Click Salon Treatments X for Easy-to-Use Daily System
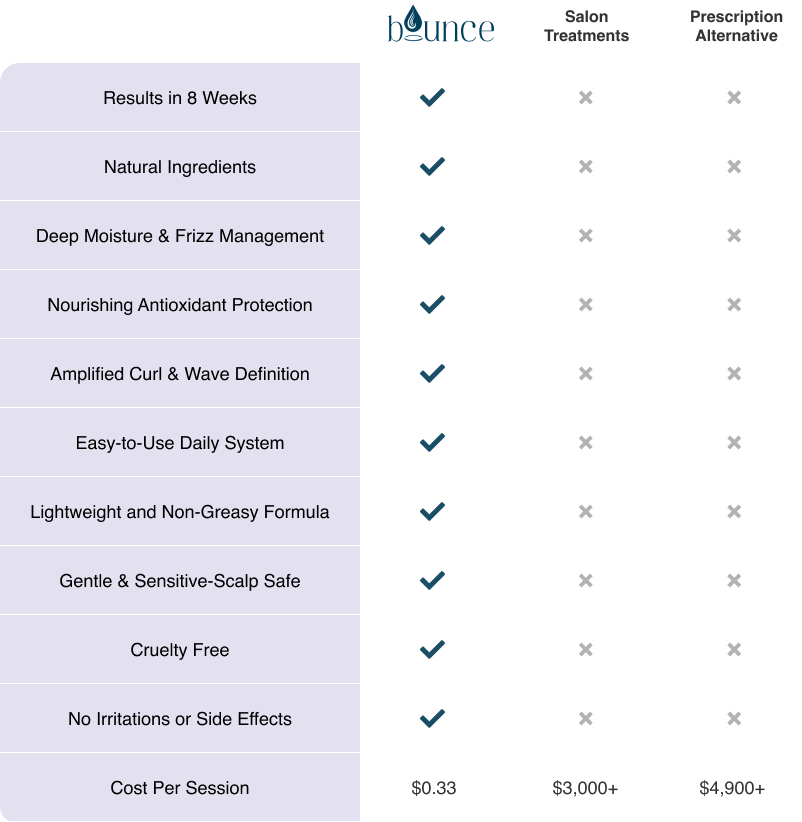Image resolution: width=802 pixels, height=822 pixels. tap(586, 443)
